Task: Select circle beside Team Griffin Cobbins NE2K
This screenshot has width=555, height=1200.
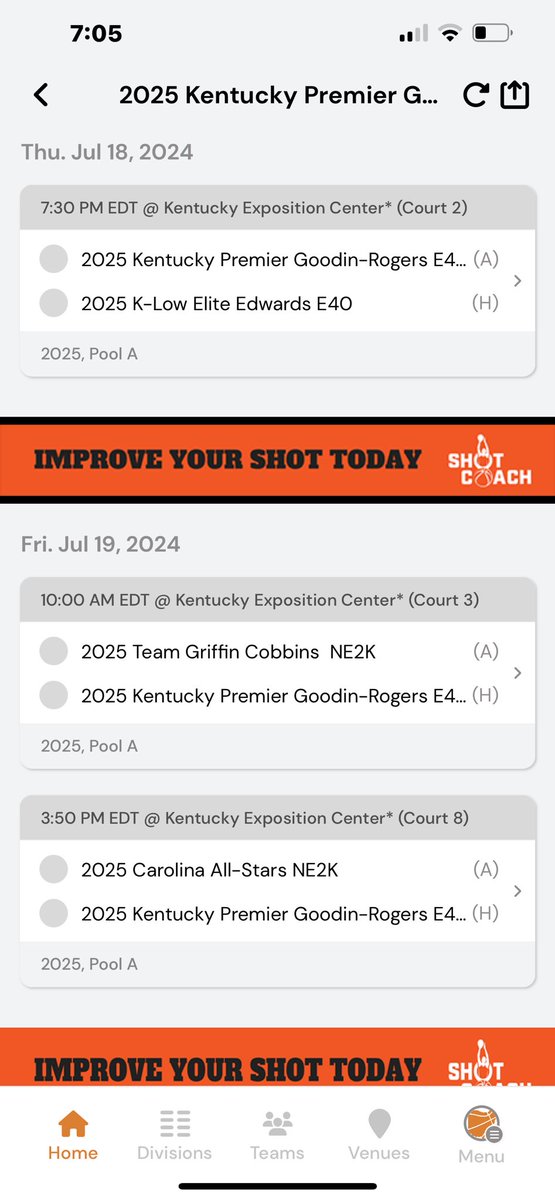Action: pos(53,652)
